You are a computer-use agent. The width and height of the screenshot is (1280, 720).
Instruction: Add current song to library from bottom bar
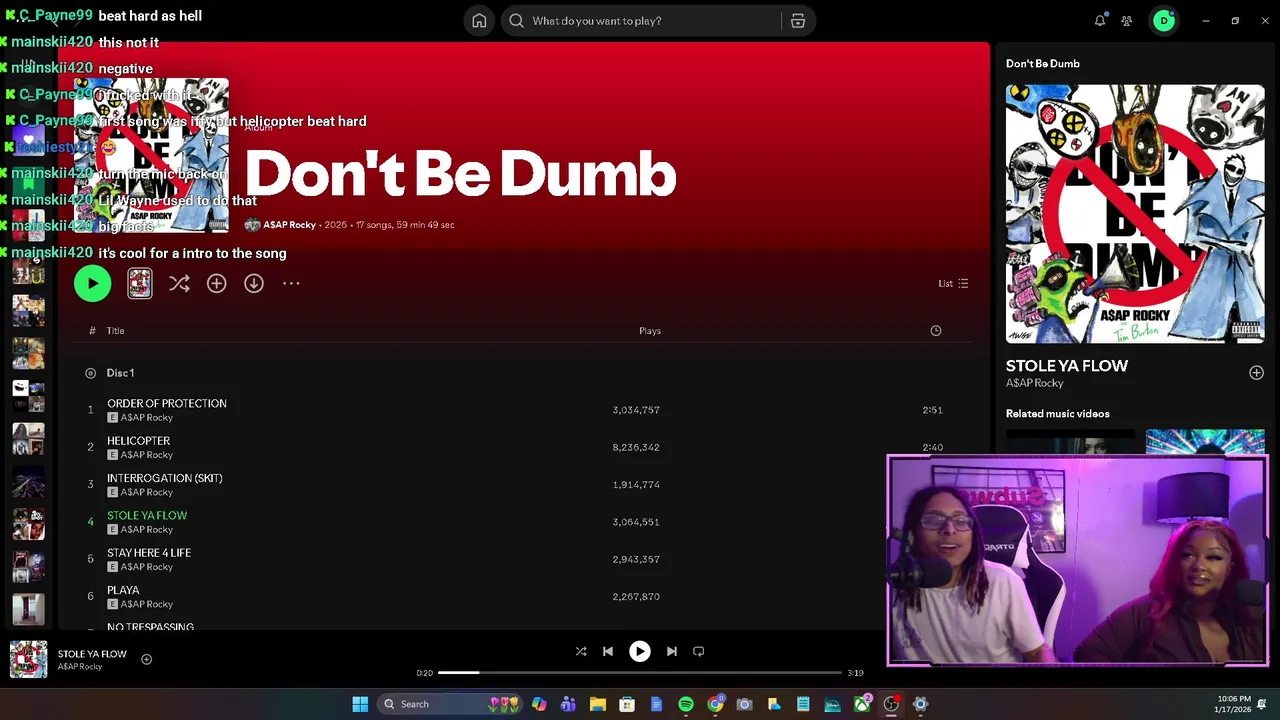[146, 659]
